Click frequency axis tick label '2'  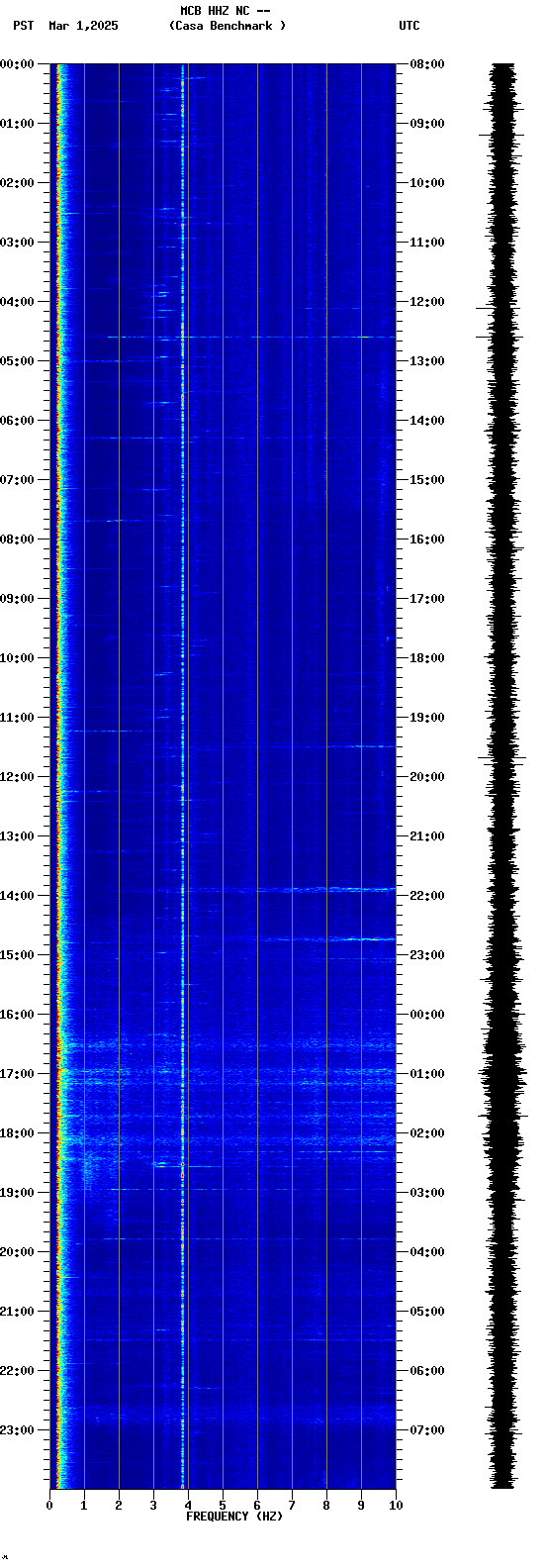tap(119, 1506)
